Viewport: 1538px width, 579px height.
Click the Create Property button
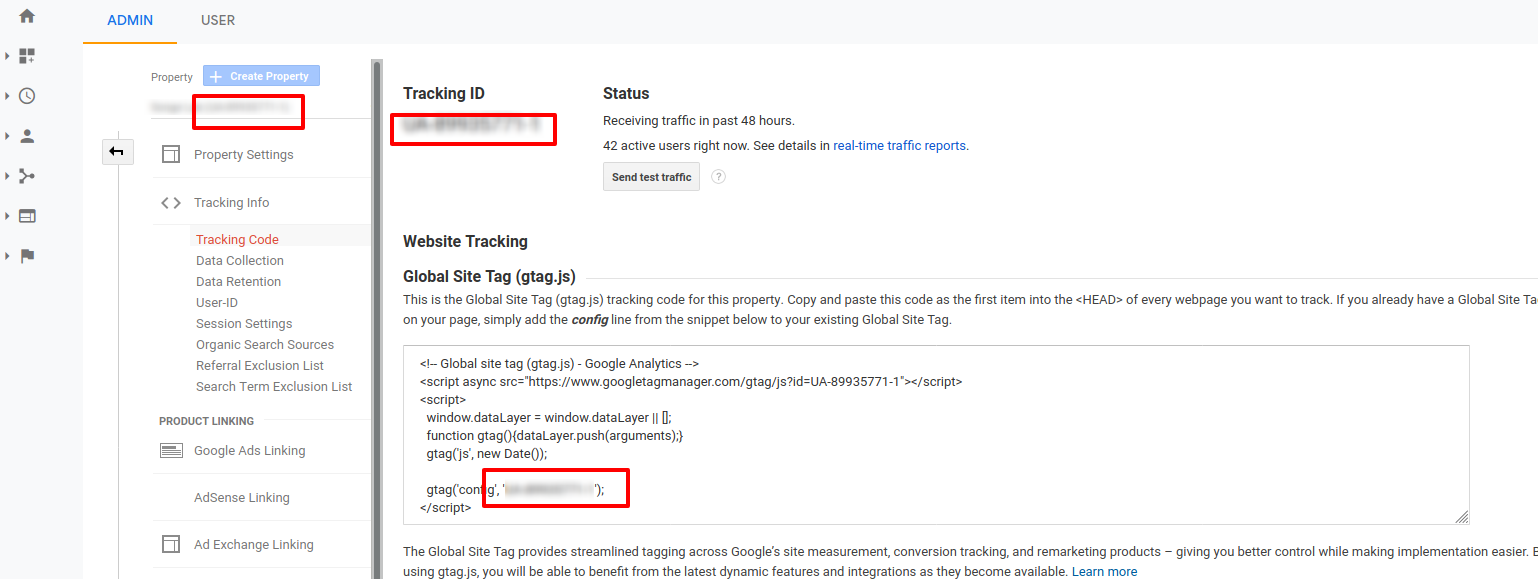(261, 76)
